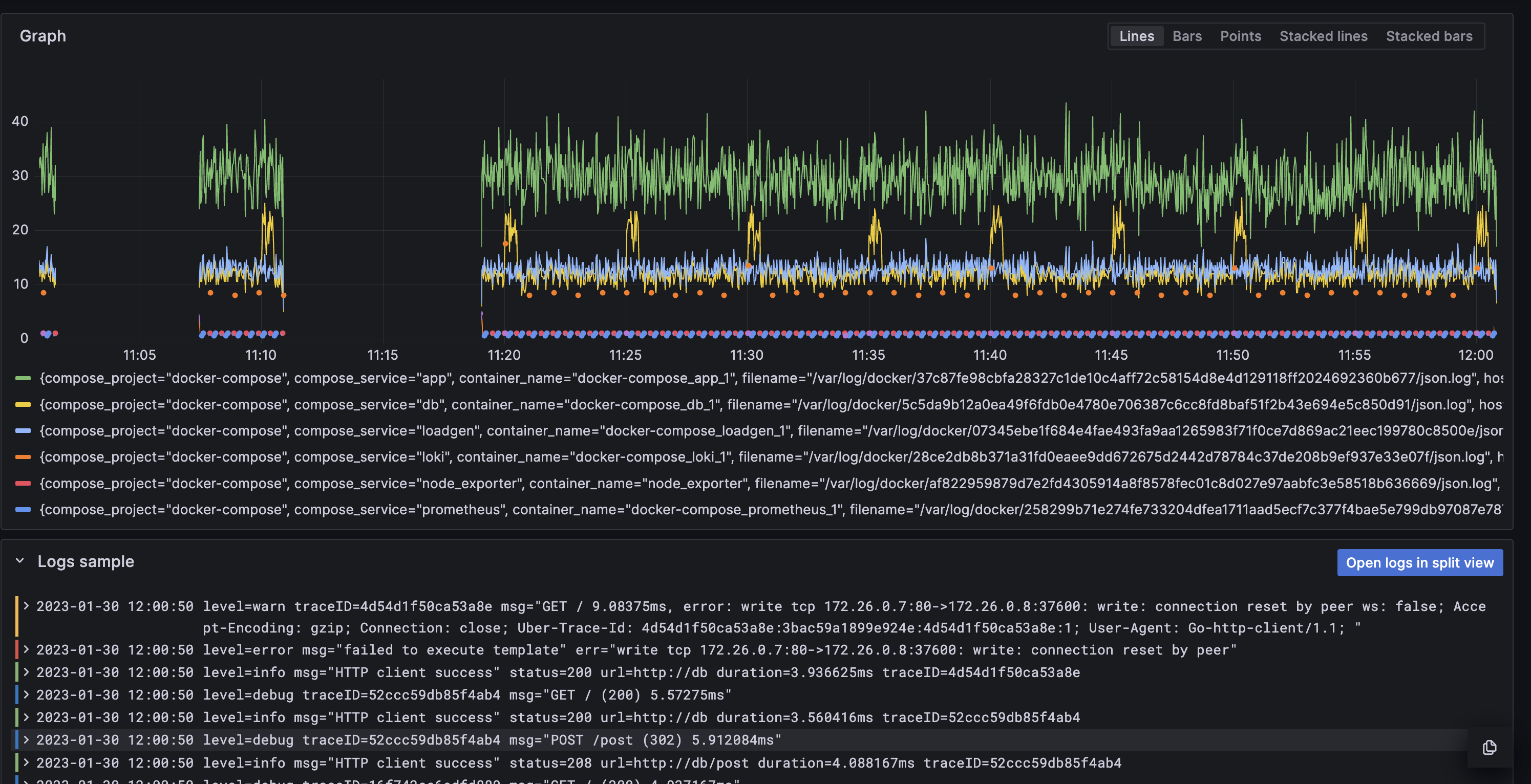
Task: Click the yellow color marker for the db series
Action: pyautogui.click(x=23, y=404)
